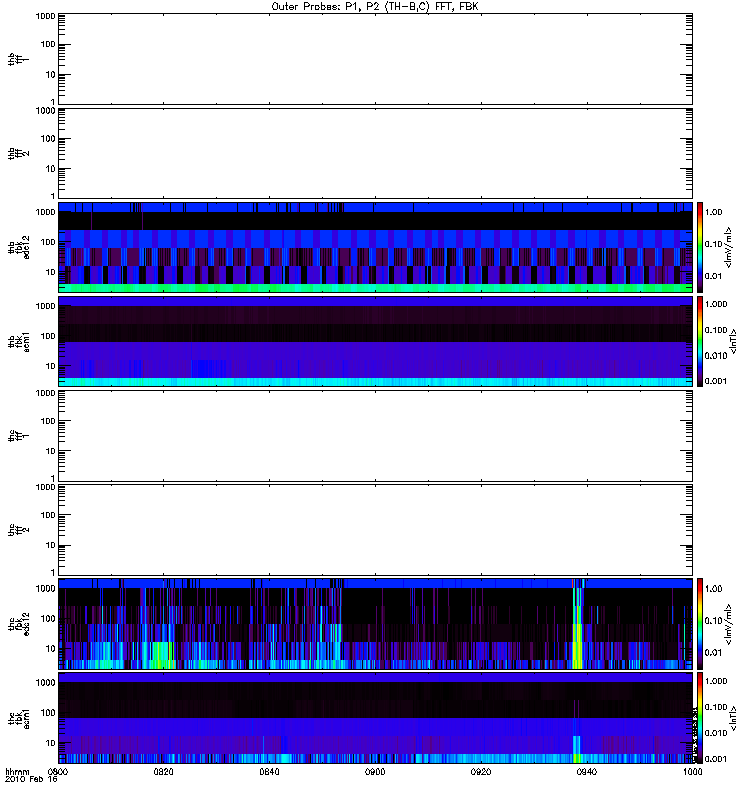The image size is (750, 800).
Task: Click the 0.01 tick on thc edc12 color bar
Action: click(x=714, y=653)
